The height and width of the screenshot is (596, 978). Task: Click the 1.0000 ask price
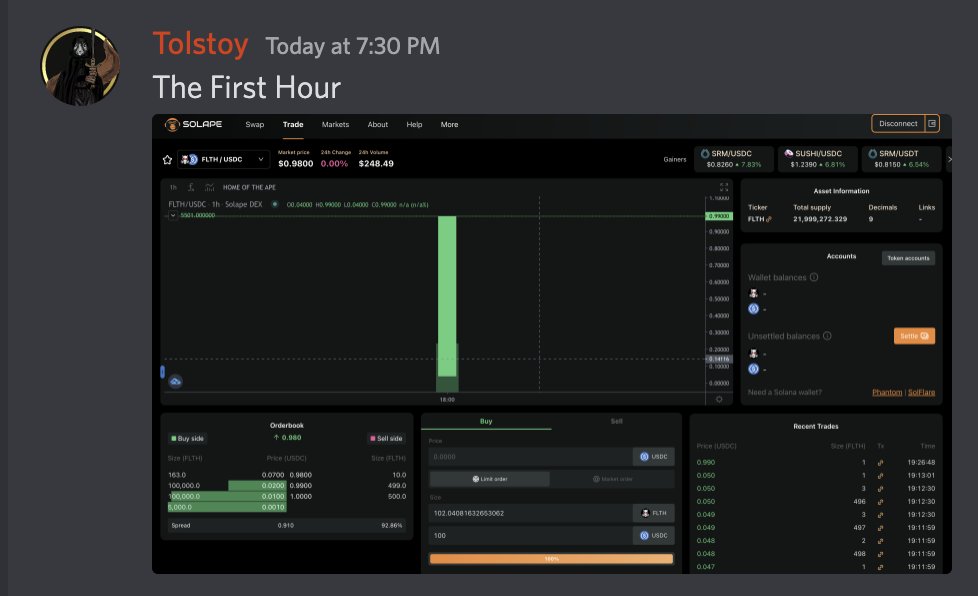click(x=301, y=497)
